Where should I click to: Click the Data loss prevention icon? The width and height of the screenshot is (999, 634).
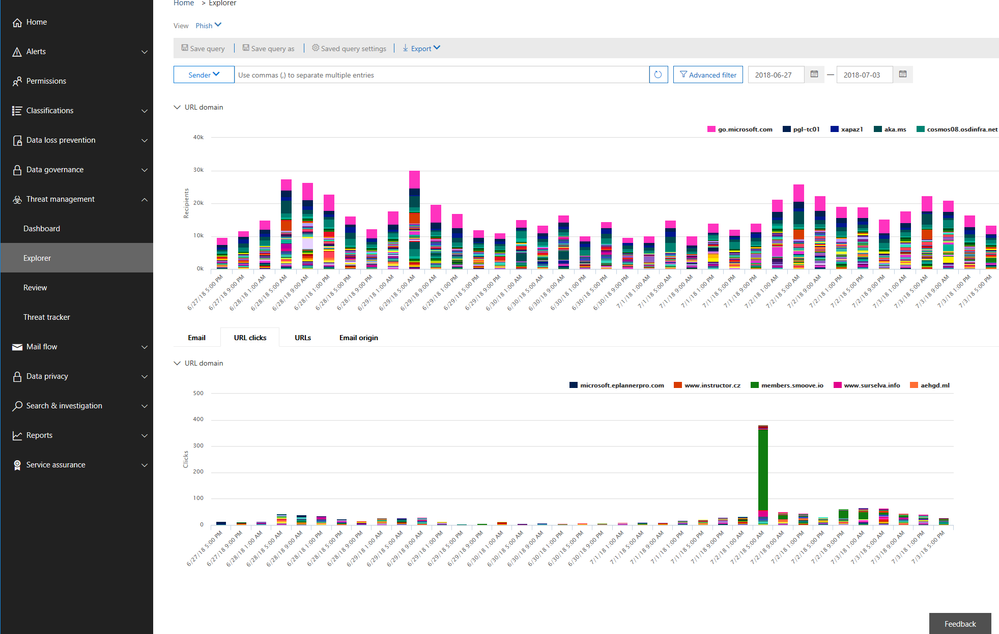pyautogui.click(x=17, y=140)
